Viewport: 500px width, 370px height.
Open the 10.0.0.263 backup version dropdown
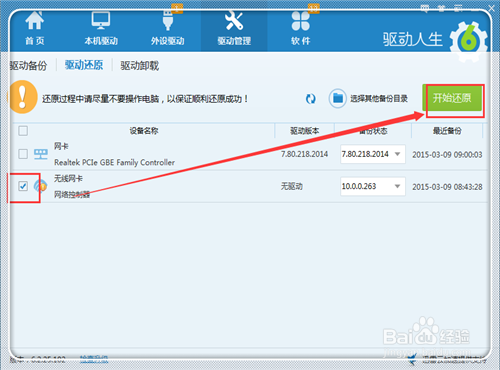pos(373,186)
